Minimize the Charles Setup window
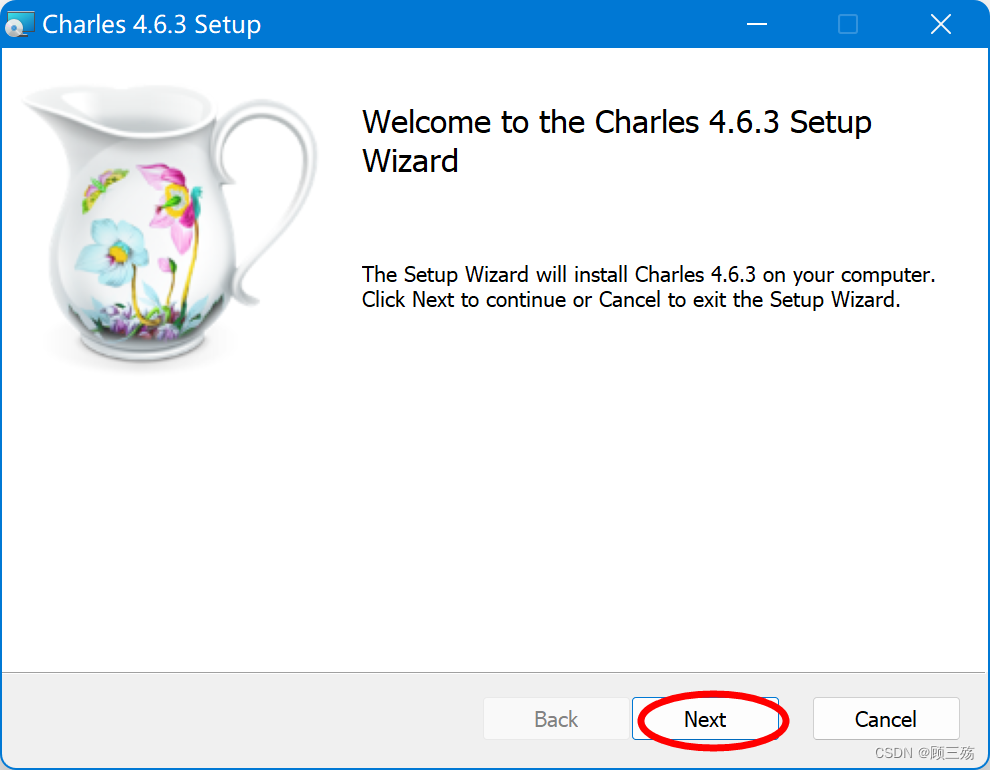The height and width of the screenshot is (770, 990). pyautogui.click(x=756, y=25)
